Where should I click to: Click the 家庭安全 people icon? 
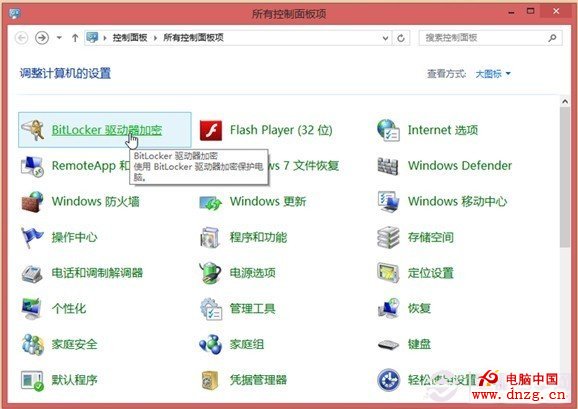click(x=32, y=345)
